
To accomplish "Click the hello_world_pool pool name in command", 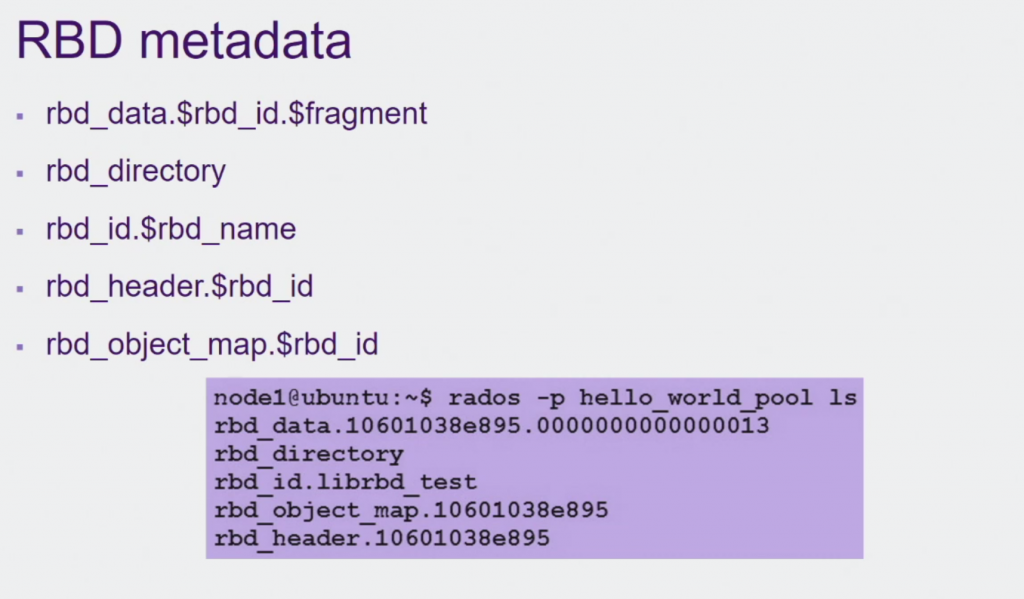I will pos(696,398).
